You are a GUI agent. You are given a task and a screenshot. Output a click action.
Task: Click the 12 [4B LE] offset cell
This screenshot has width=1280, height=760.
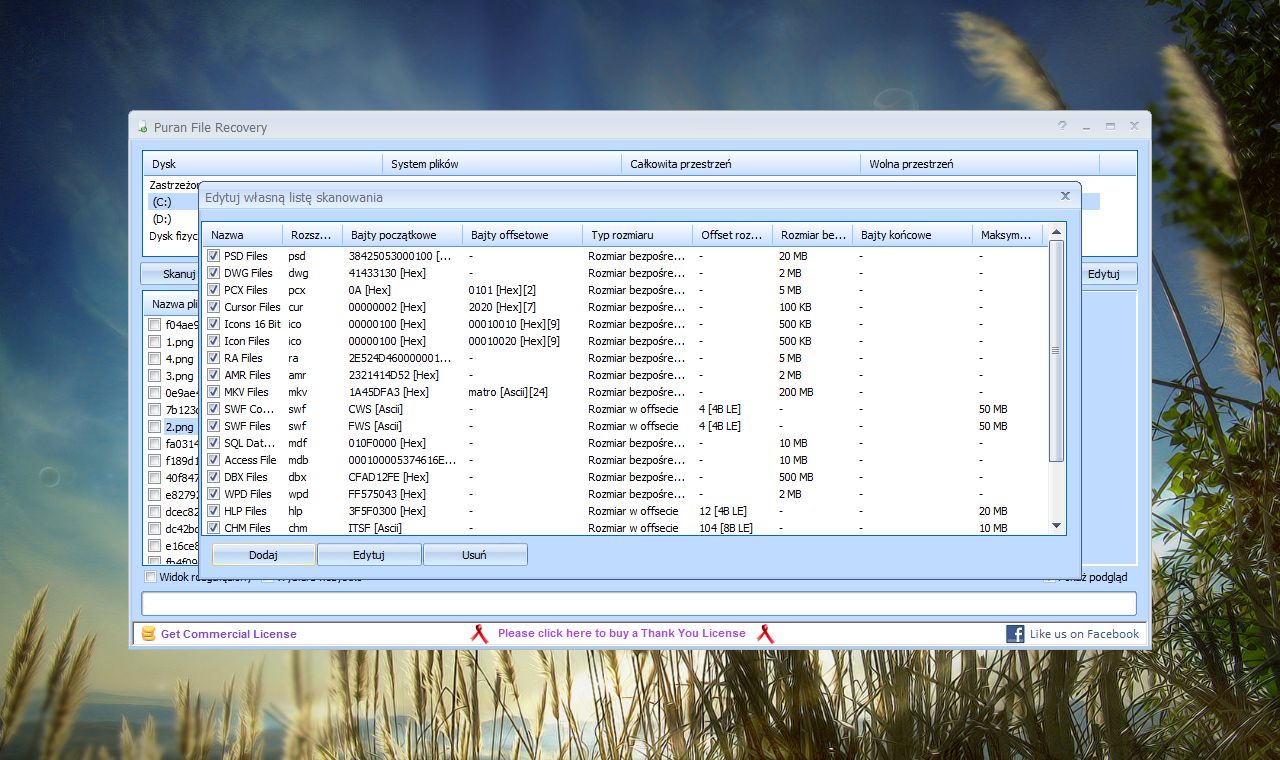(723, 511)
